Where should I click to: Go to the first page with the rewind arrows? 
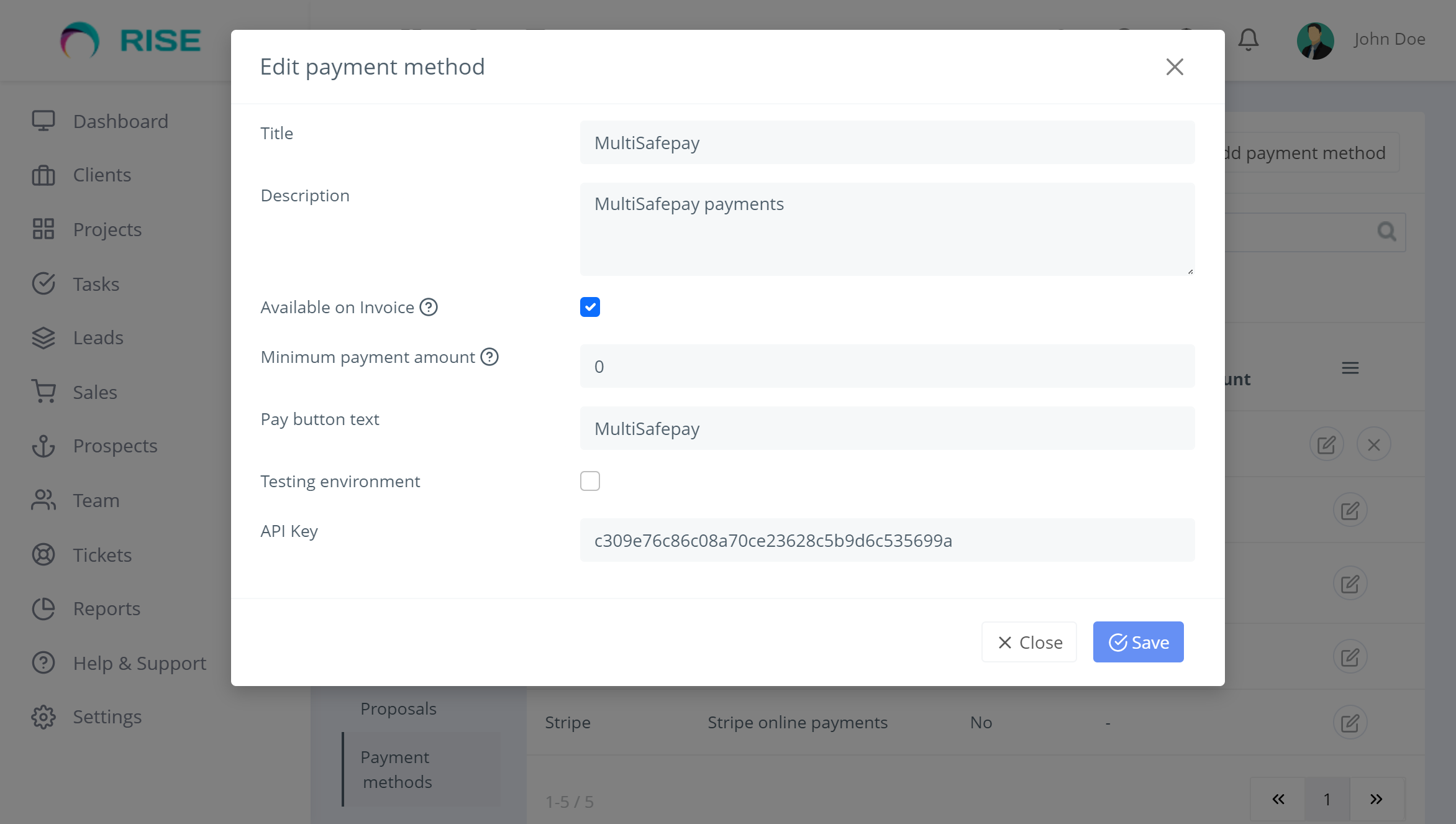coord(1278,799)
